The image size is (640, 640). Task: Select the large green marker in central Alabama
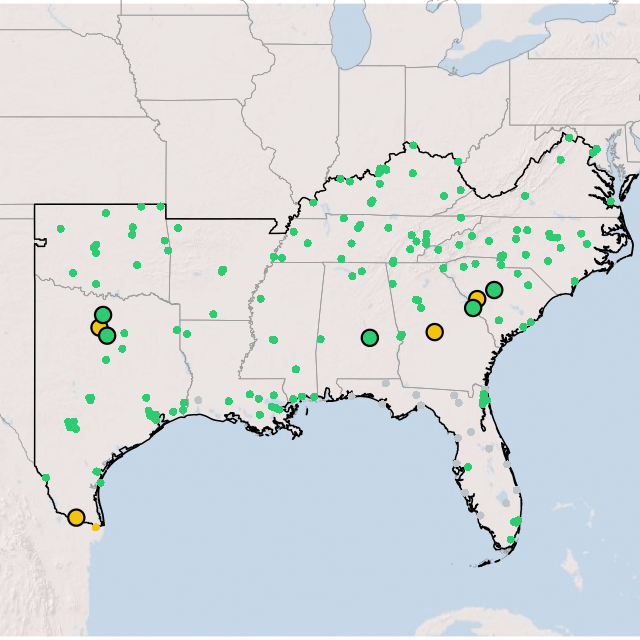click(370, 338)
